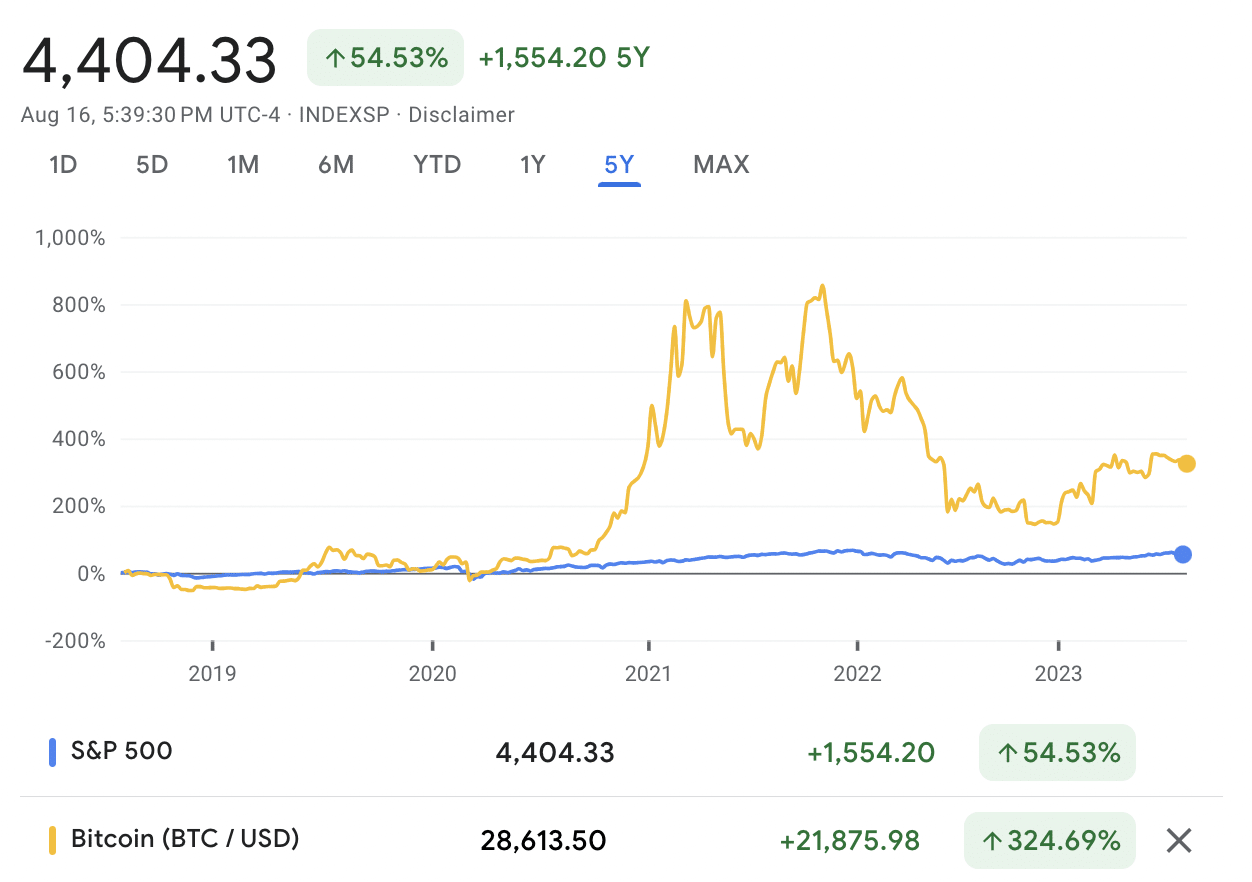Click the 324.69% badge in Bitcoin row
The width and height of the screenshot is (1252, 882).
pos(1050,841)
